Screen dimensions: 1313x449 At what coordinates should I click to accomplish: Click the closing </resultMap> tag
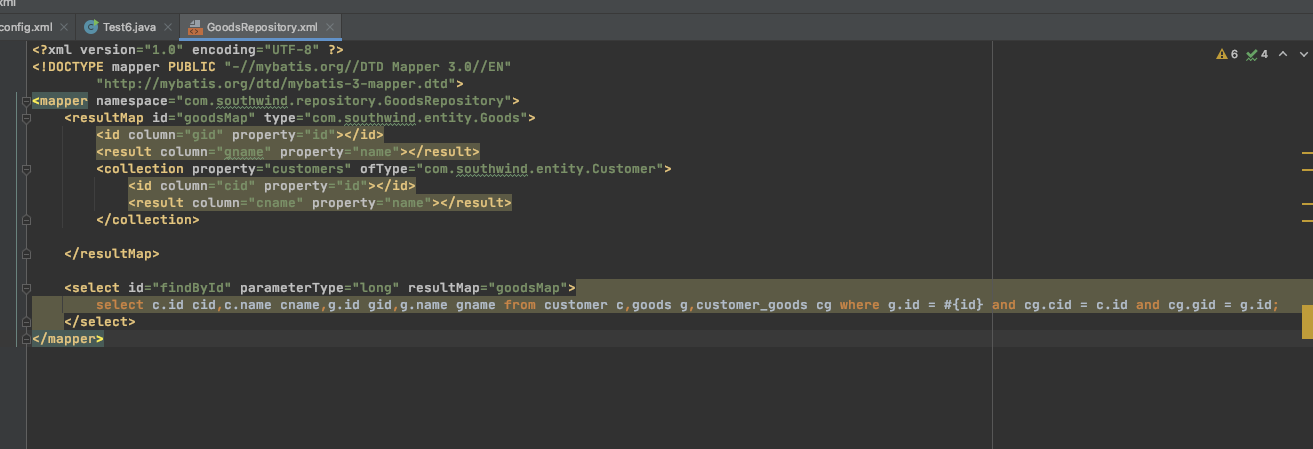112,254
